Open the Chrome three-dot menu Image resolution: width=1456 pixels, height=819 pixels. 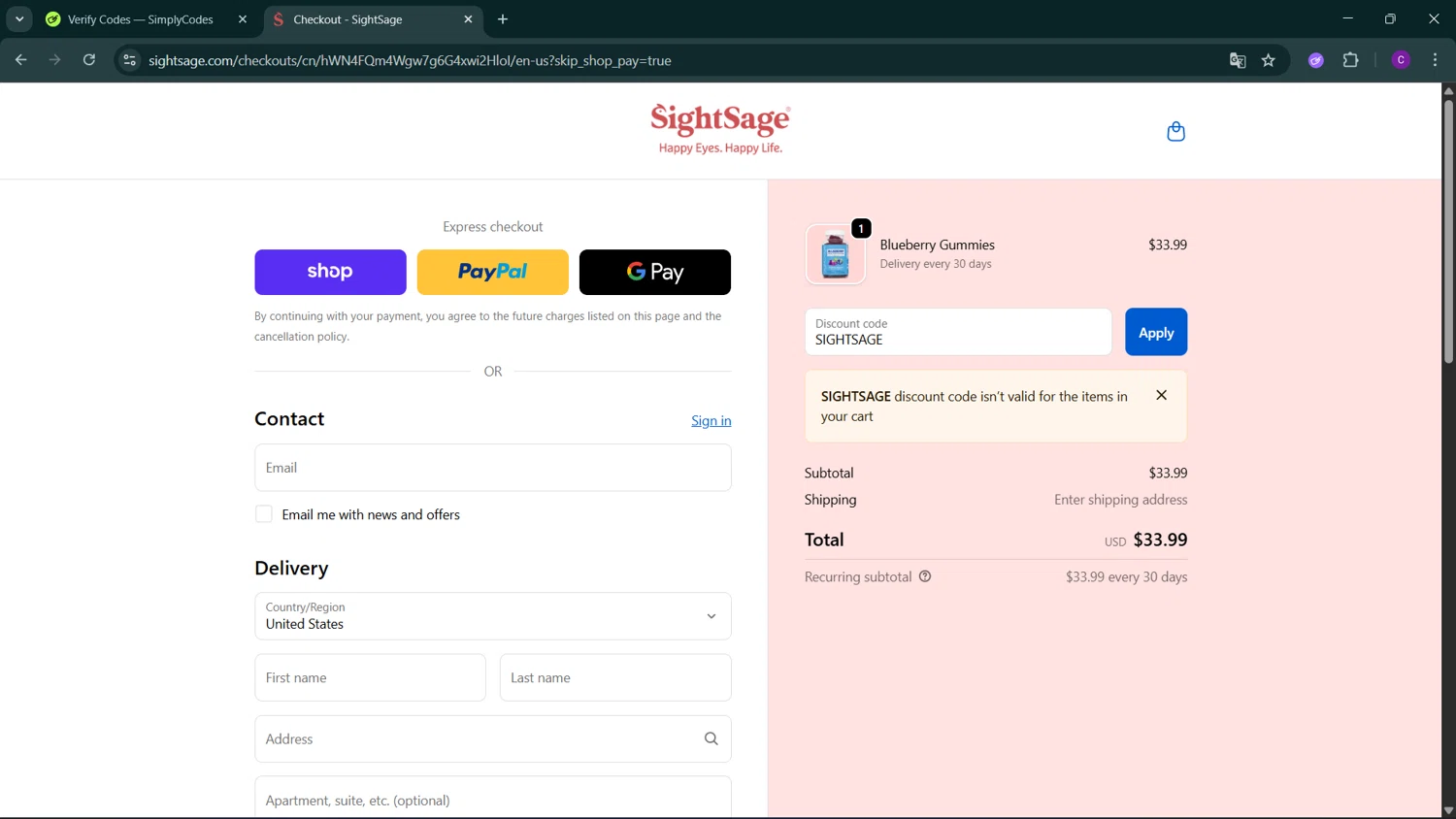click(1435, 60)
